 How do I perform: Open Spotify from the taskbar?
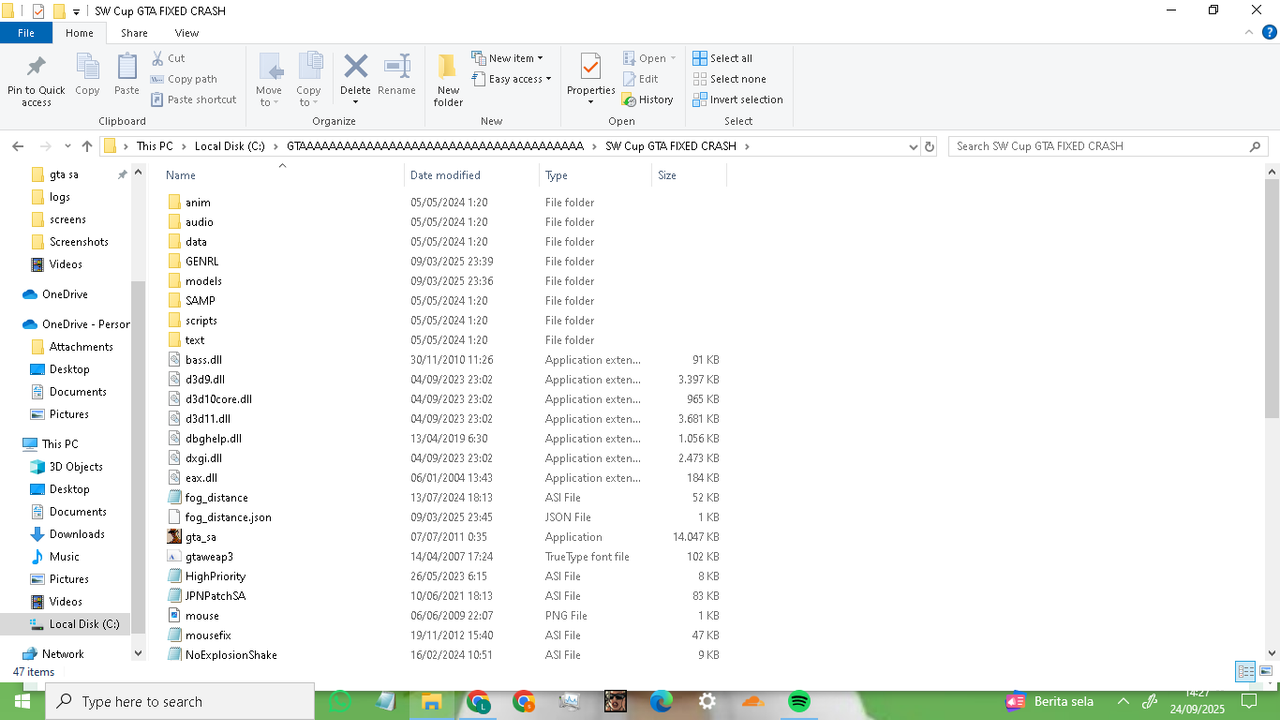799,702
